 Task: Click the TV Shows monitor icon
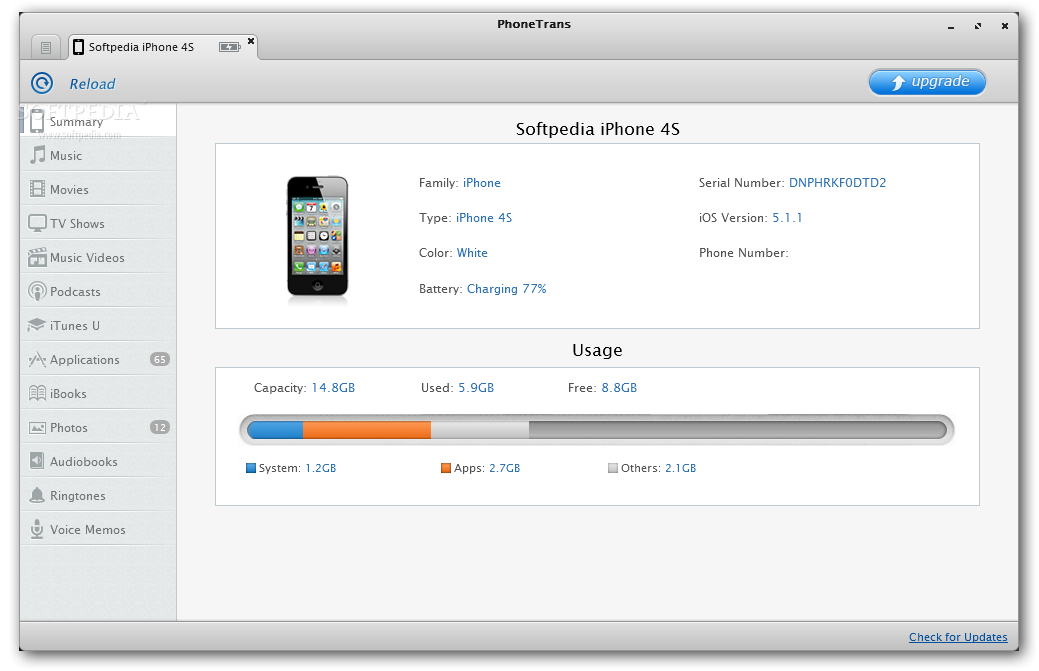click(37, 223)
